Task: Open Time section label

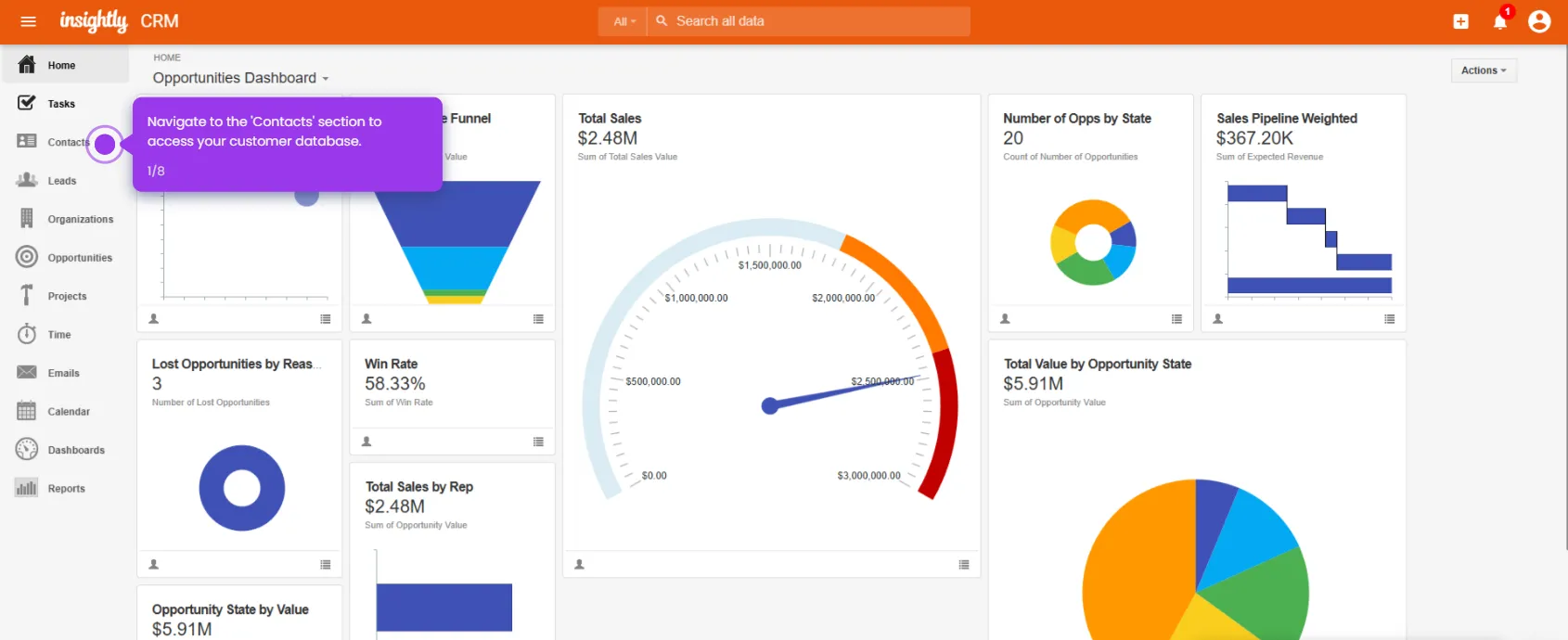Action: [x=59, y=335]
